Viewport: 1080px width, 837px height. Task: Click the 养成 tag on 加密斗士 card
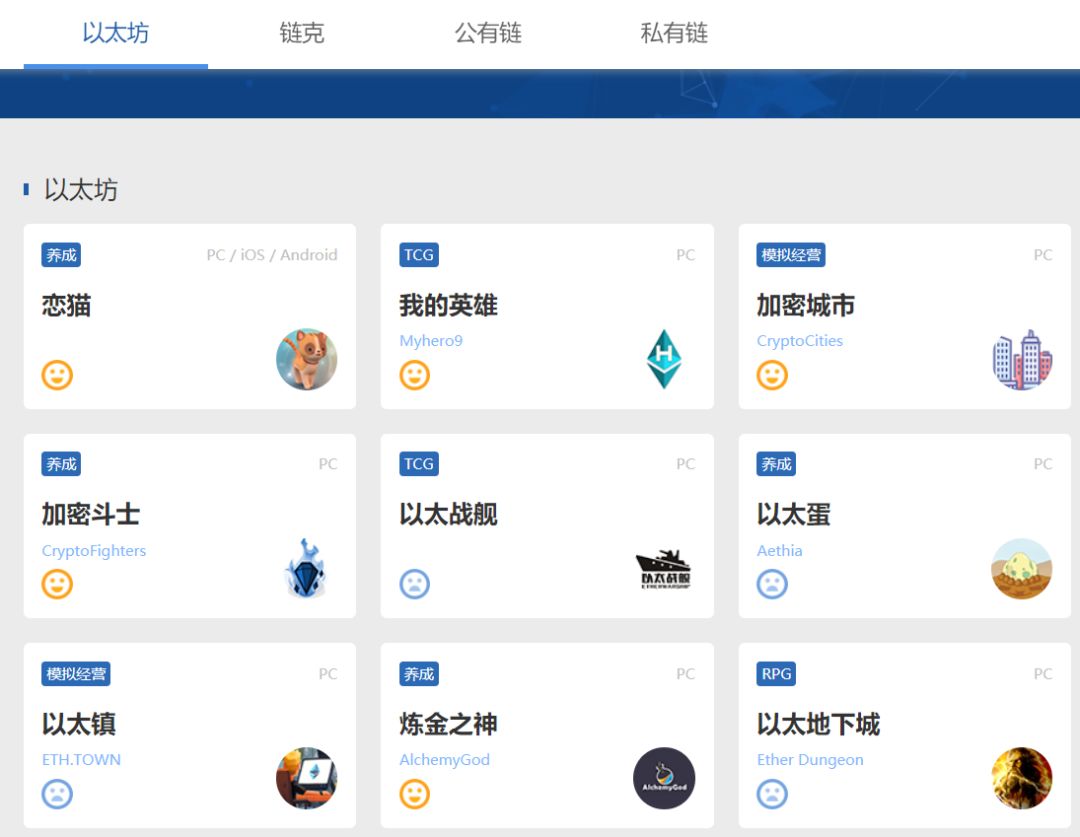click(x=61, y=464)
